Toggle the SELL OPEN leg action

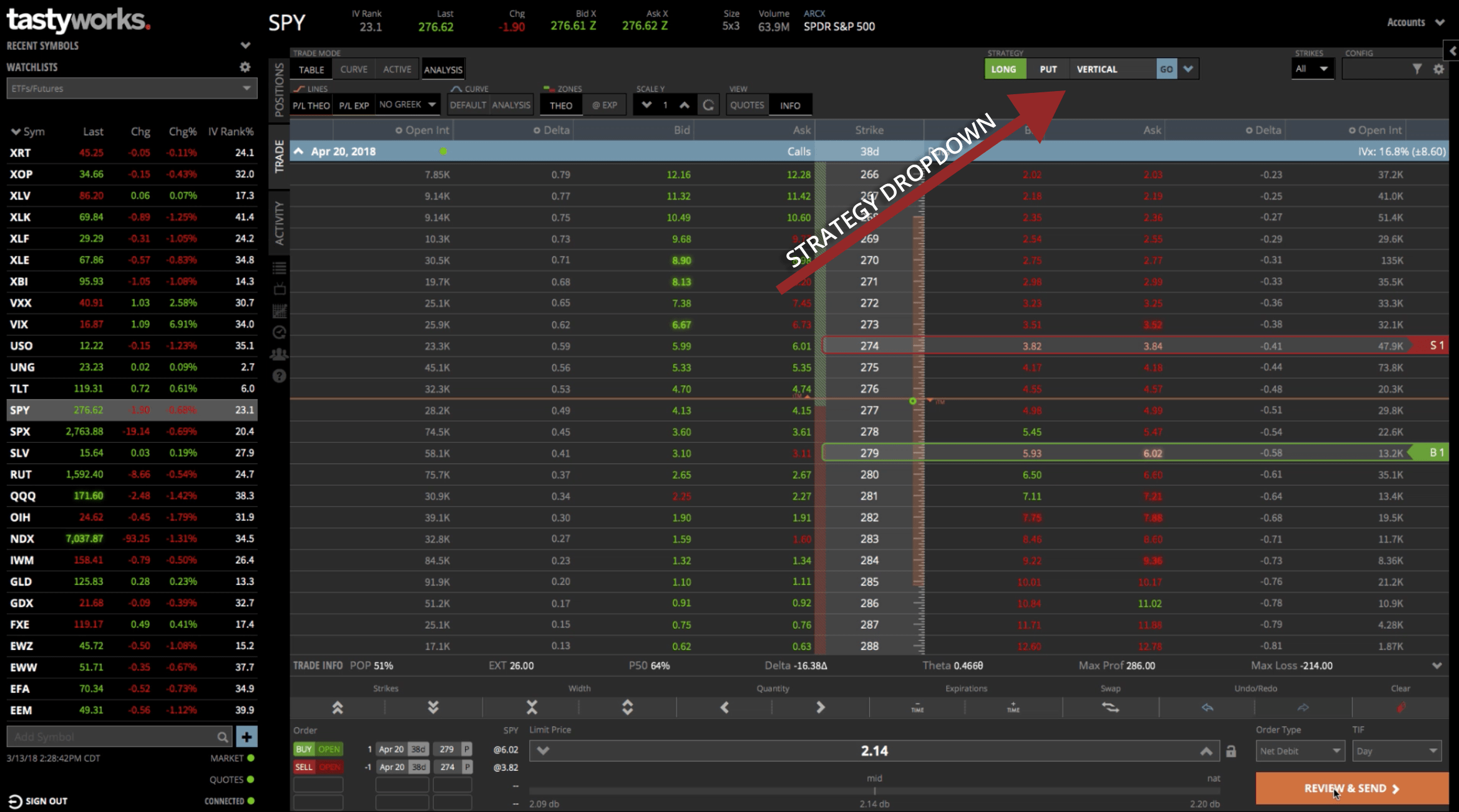(x=318, y=767)
